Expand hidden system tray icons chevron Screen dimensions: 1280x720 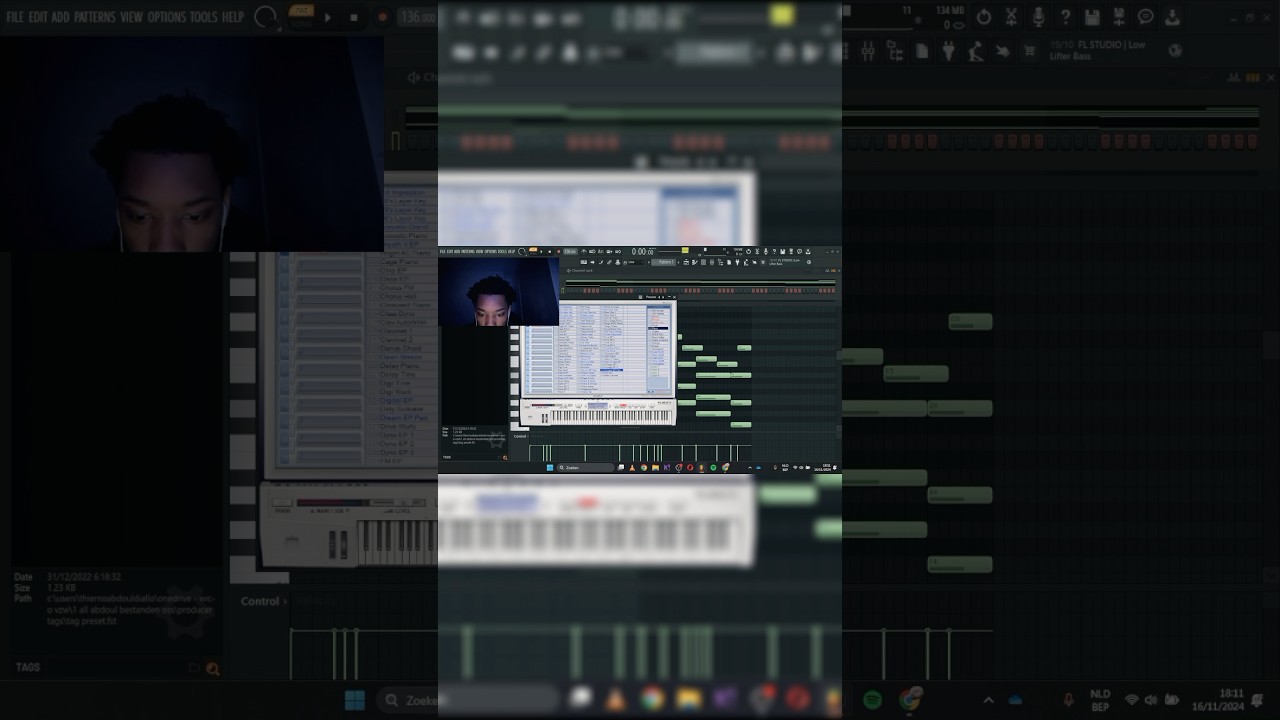click(x=988, y=700)
